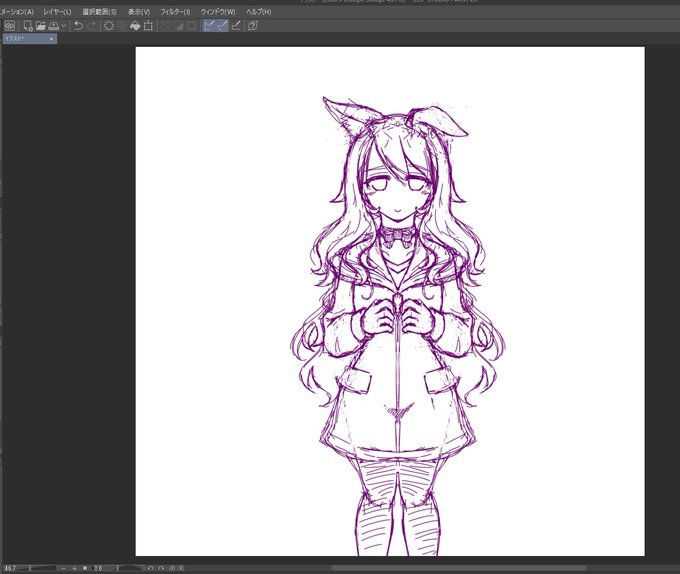The width and height of the screenshot is (680, 574).
Task: Open the 選択範囲(S) menu
Action: point(99,12)
